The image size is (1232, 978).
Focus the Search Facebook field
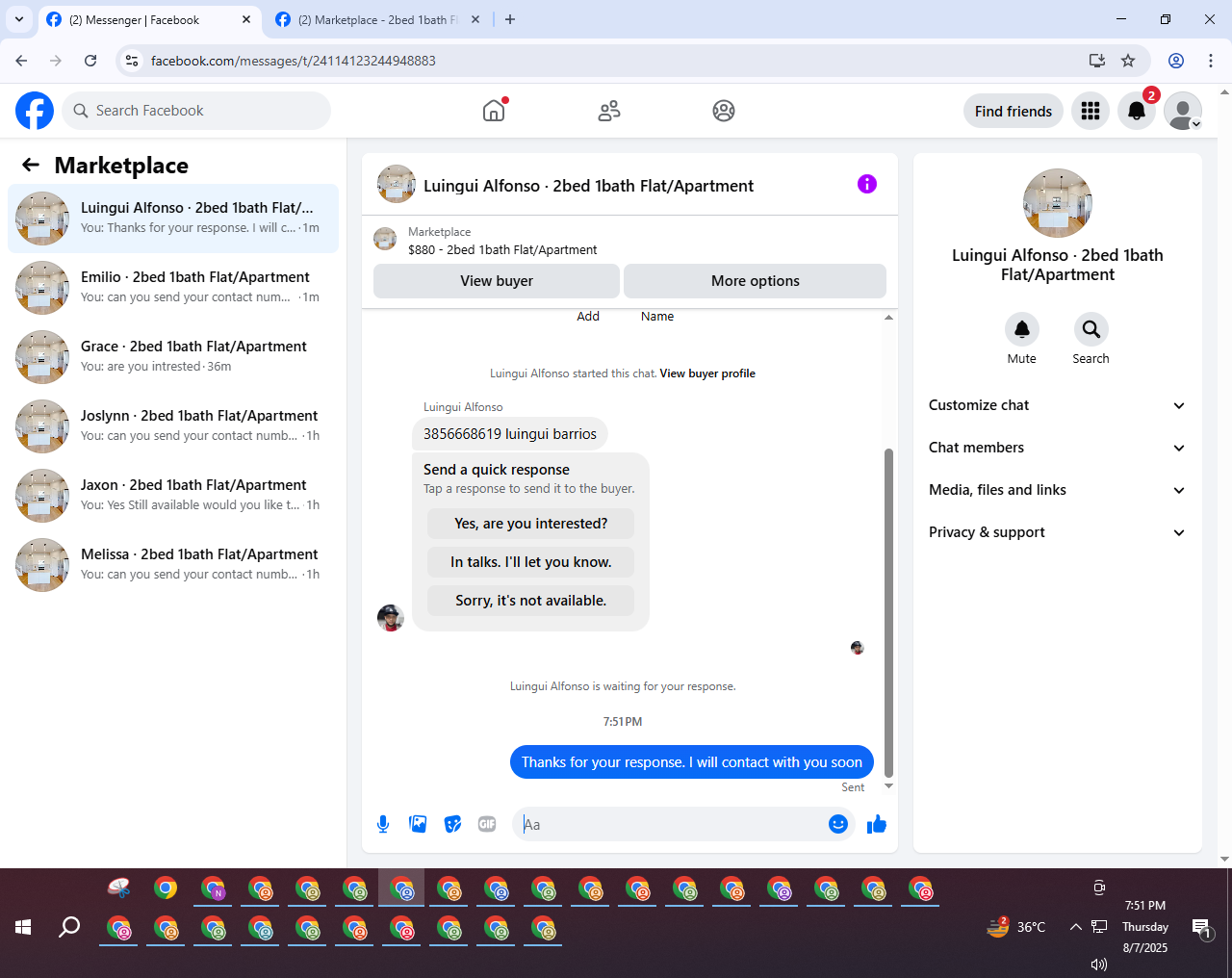pos(196,111)
